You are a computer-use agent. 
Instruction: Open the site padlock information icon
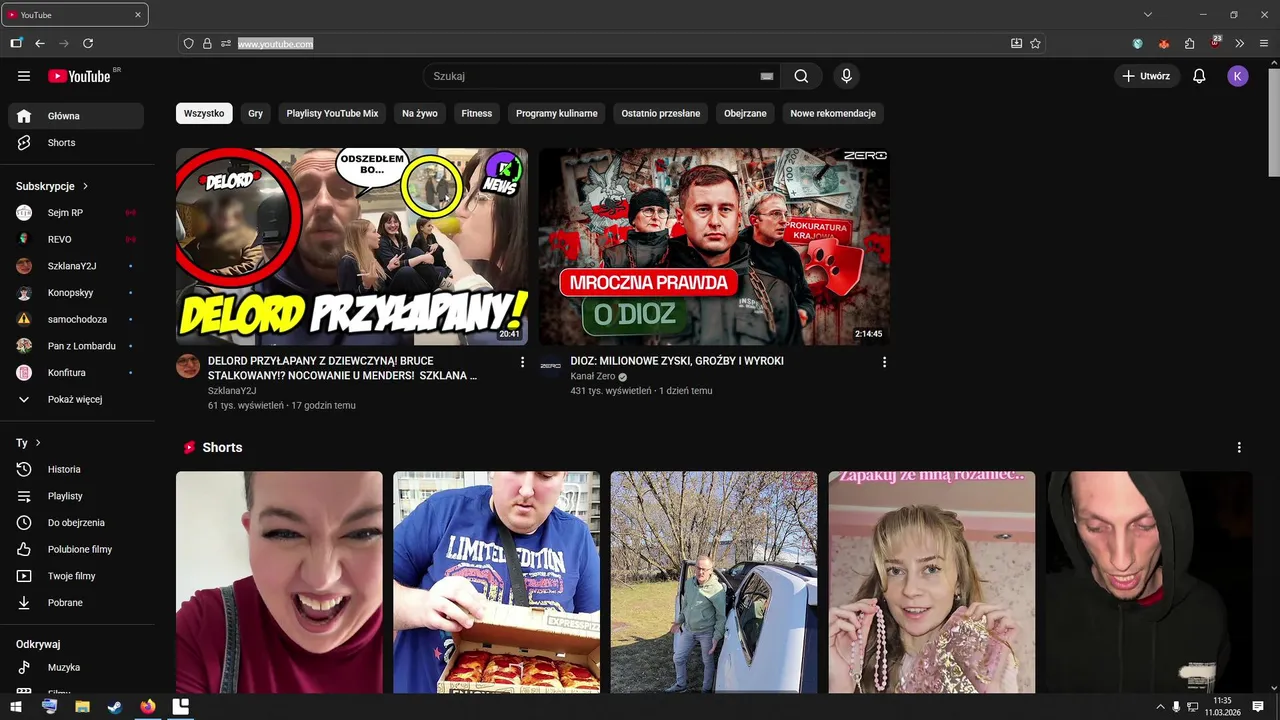pos(207,44)
